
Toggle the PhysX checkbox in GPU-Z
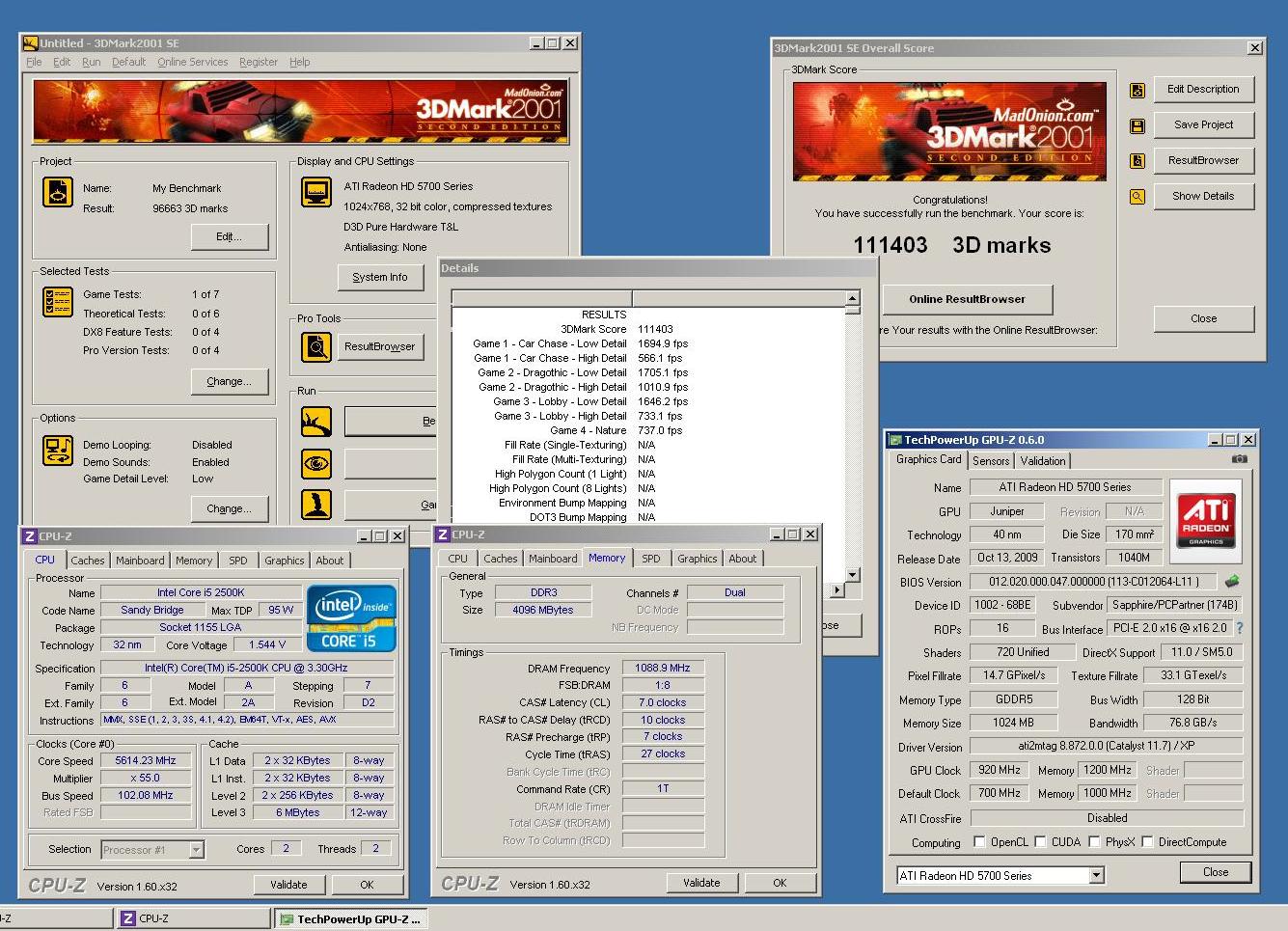click(x=1094, y=841)
